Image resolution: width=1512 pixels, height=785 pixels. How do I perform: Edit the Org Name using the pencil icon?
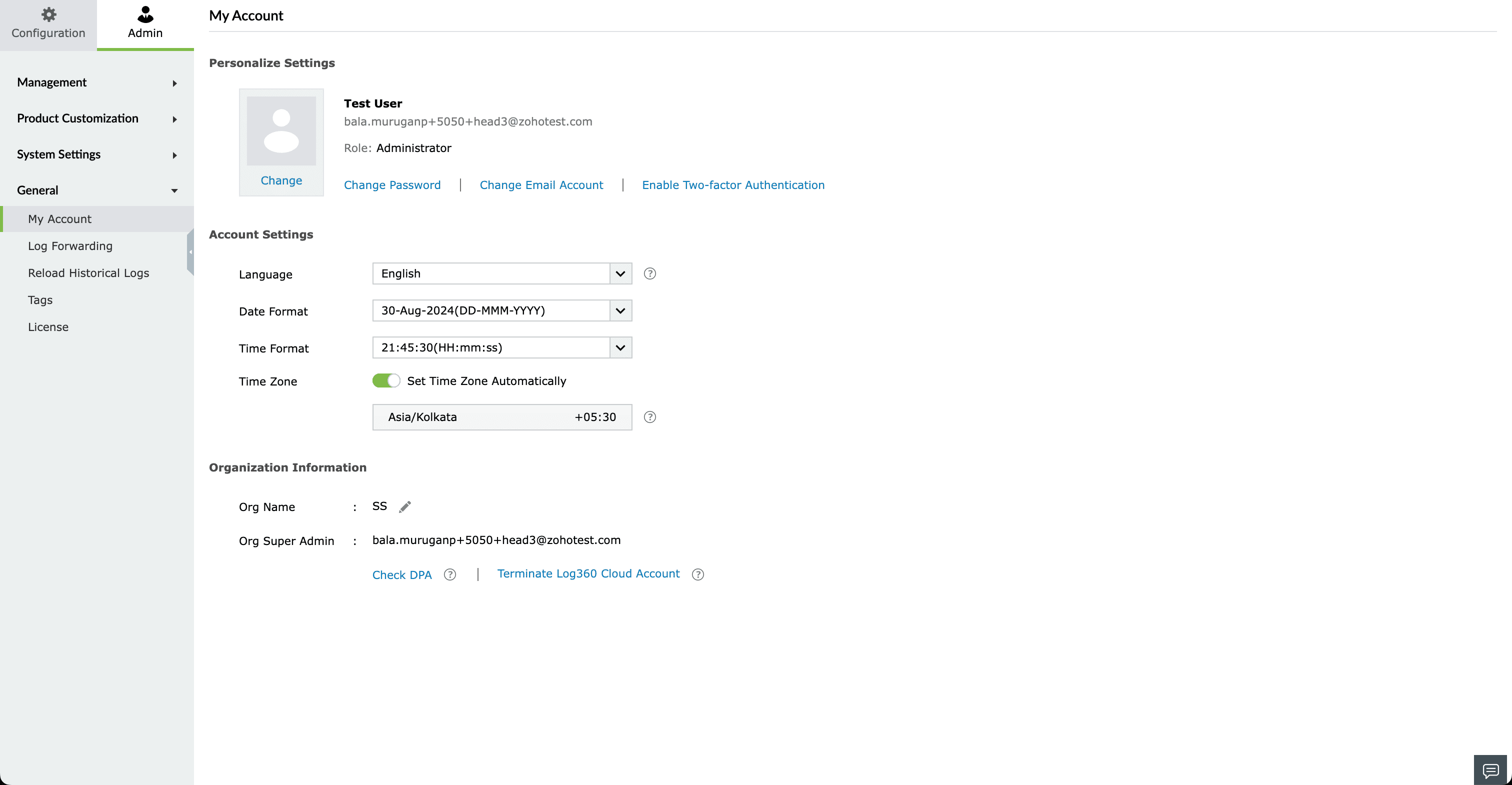tap(405, 506)
